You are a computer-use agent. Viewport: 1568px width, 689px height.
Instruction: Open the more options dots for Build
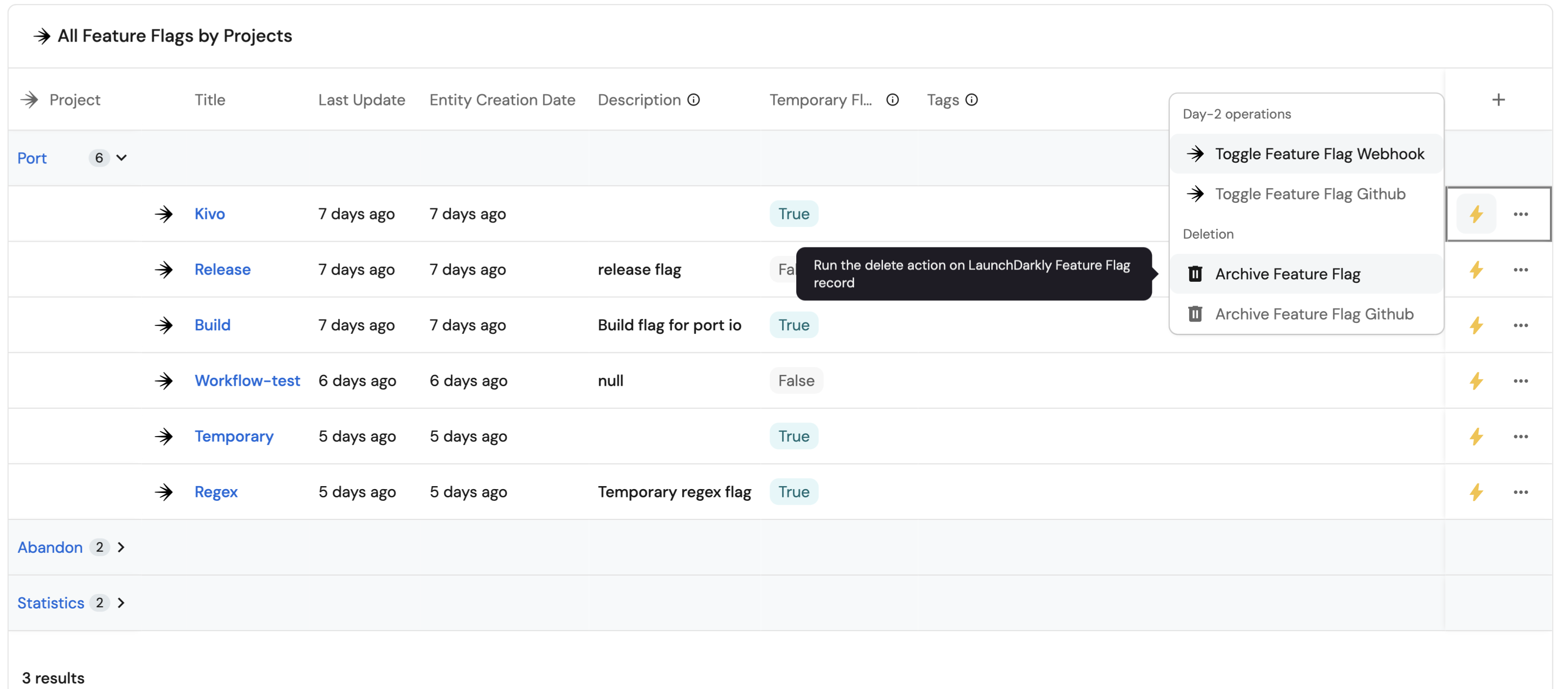[1520, 325]
